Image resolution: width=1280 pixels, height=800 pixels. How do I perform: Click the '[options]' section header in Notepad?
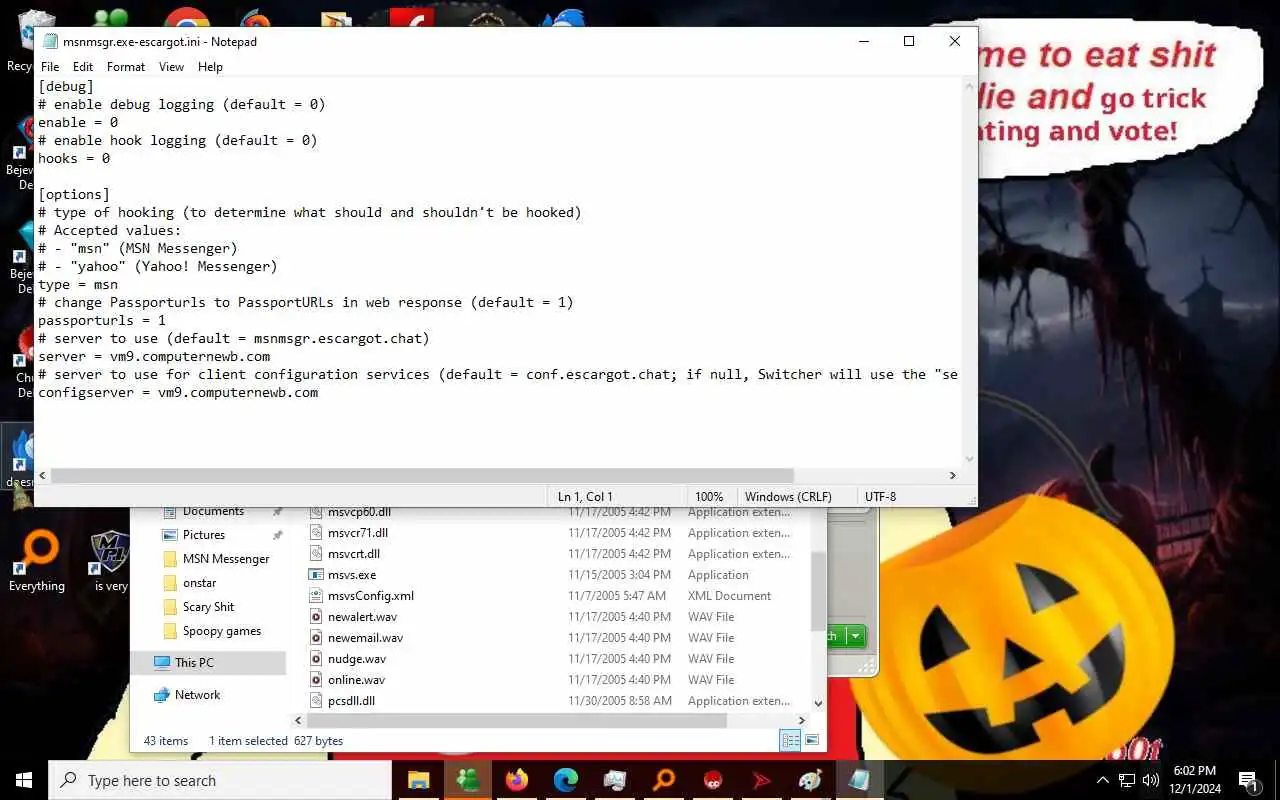point(74,194)
